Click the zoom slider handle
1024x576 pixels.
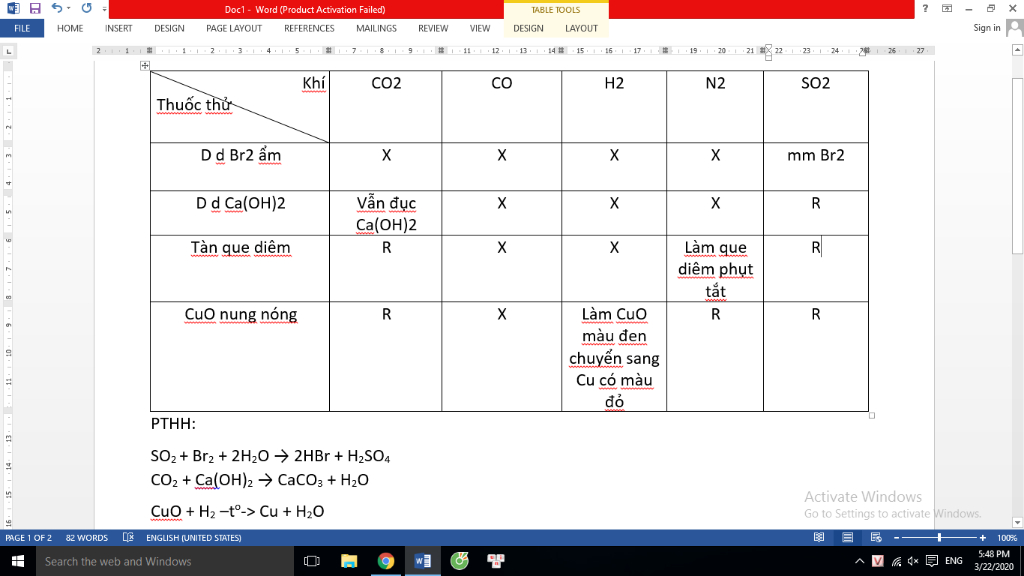(x=940, y=537)
